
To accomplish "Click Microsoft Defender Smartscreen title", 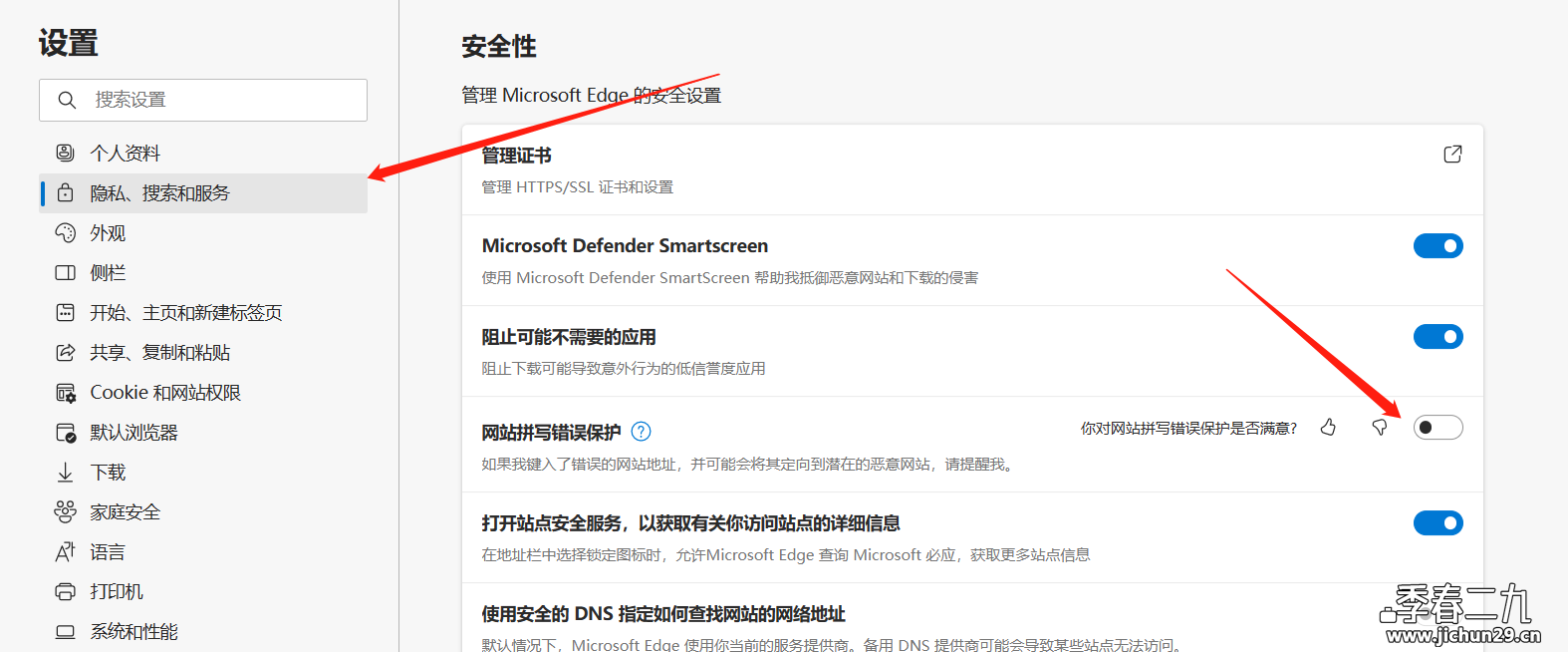I will (x=625, y=245).
